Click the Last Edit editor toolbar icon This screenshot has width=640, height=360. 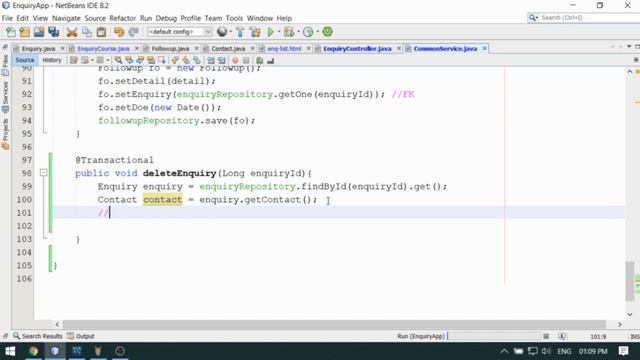point(73,60)
